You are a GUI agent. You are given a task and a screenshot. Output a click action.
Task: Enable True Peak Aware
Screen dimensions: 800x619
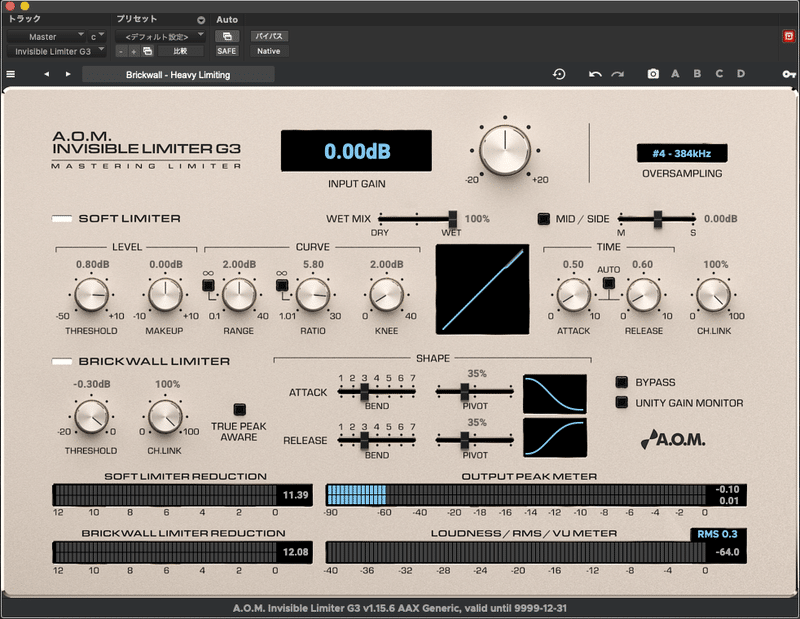[239, 409]
